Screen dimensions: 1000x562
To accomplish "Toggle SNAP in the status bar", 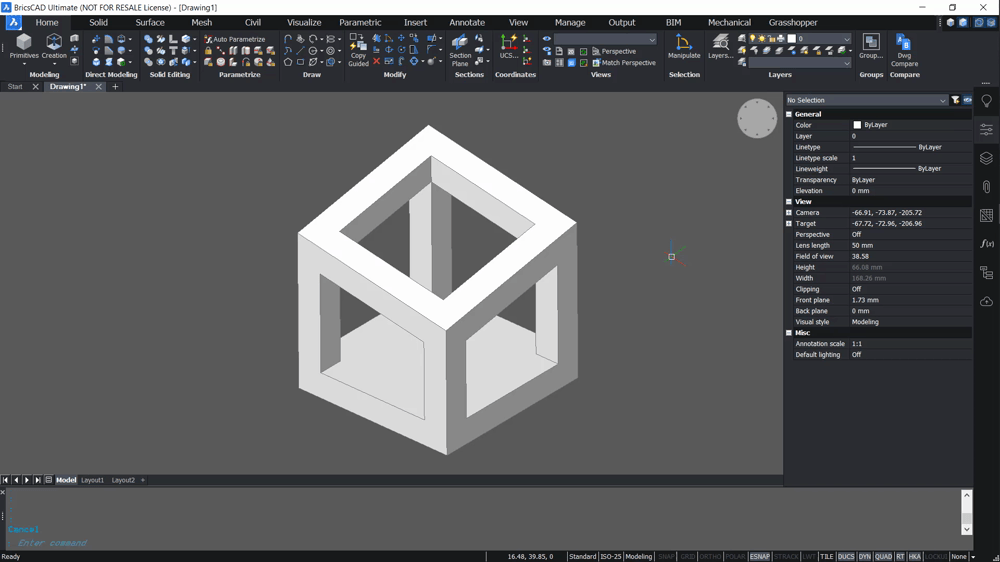I will click(x=666, y=556).
